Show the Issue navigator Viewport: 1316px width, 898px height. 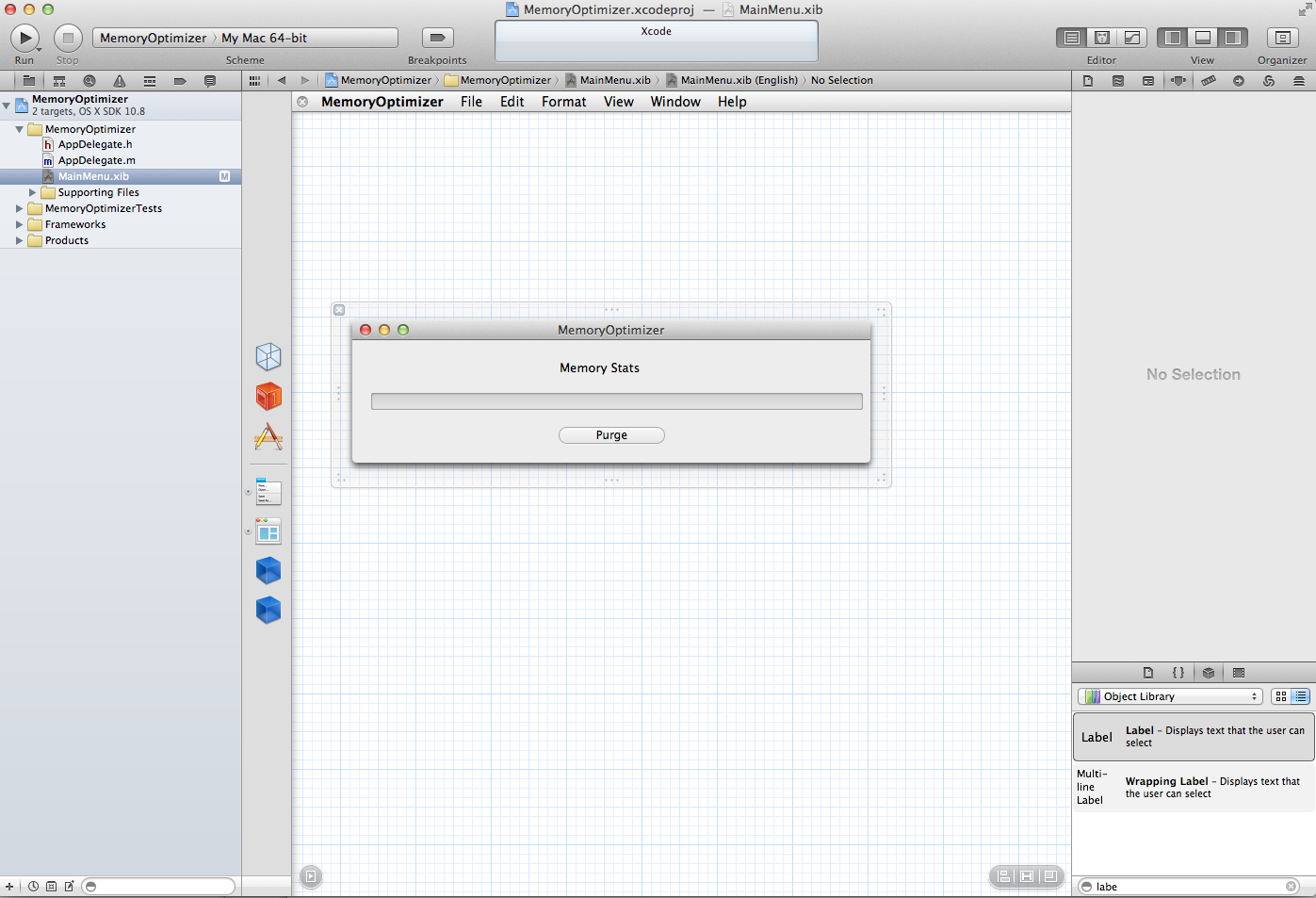[x=120, y=81]
